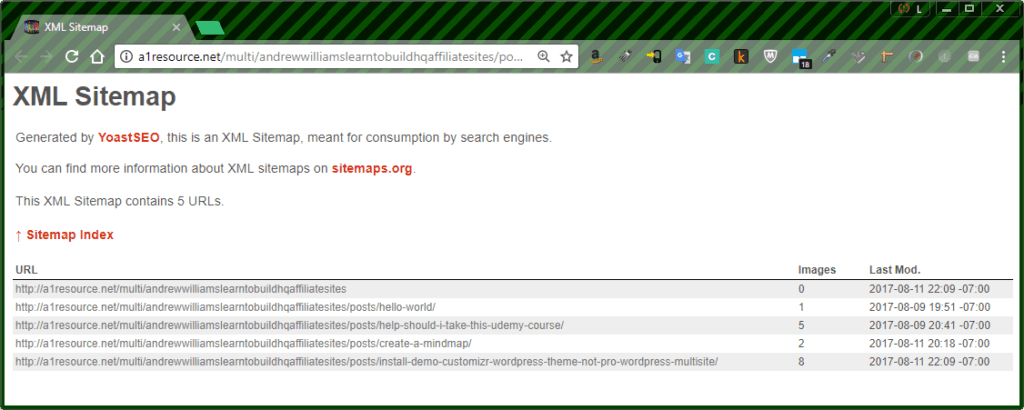The height and width of the screenshot is (410, 1024).
Task: Open a new tab
Action: [x=210, y=27]
